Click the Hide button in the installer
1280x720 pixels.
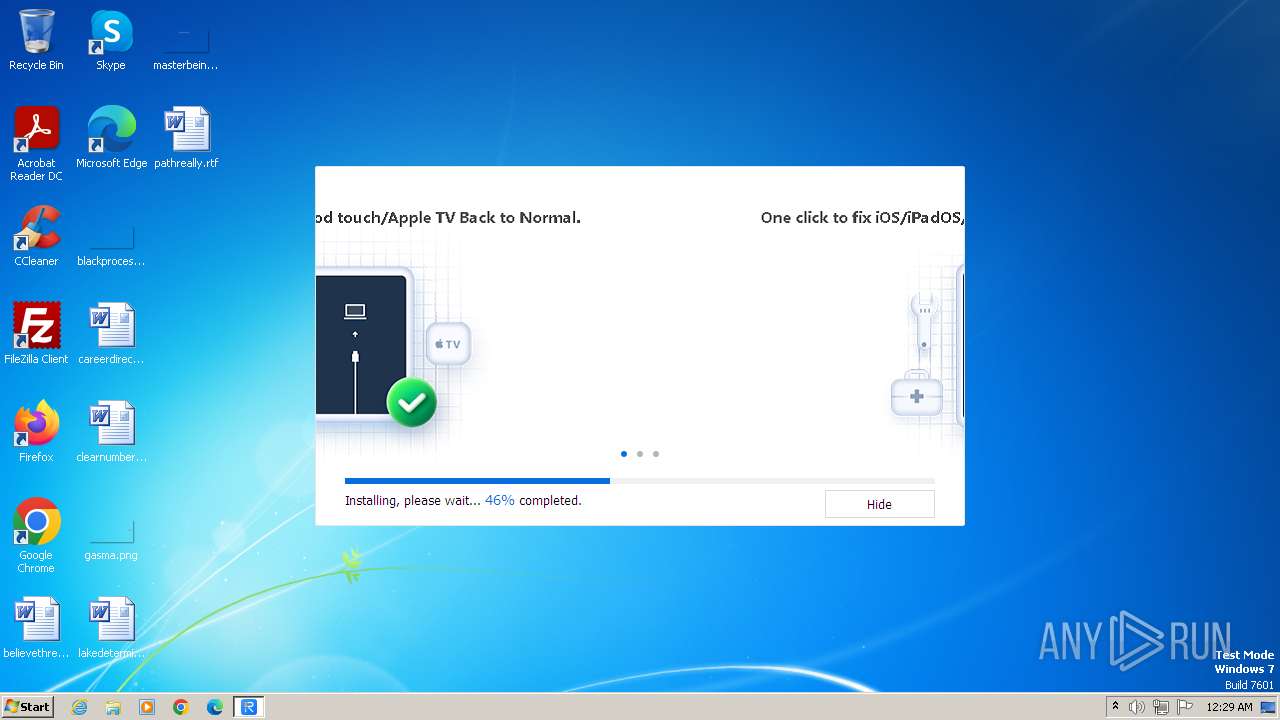[879, 504]
